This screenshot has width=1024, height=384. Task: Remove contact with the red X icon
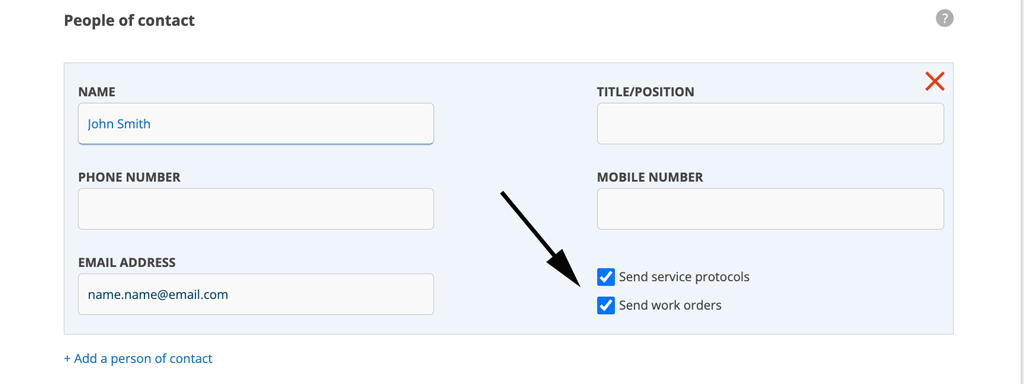click(x=935, y=82)
